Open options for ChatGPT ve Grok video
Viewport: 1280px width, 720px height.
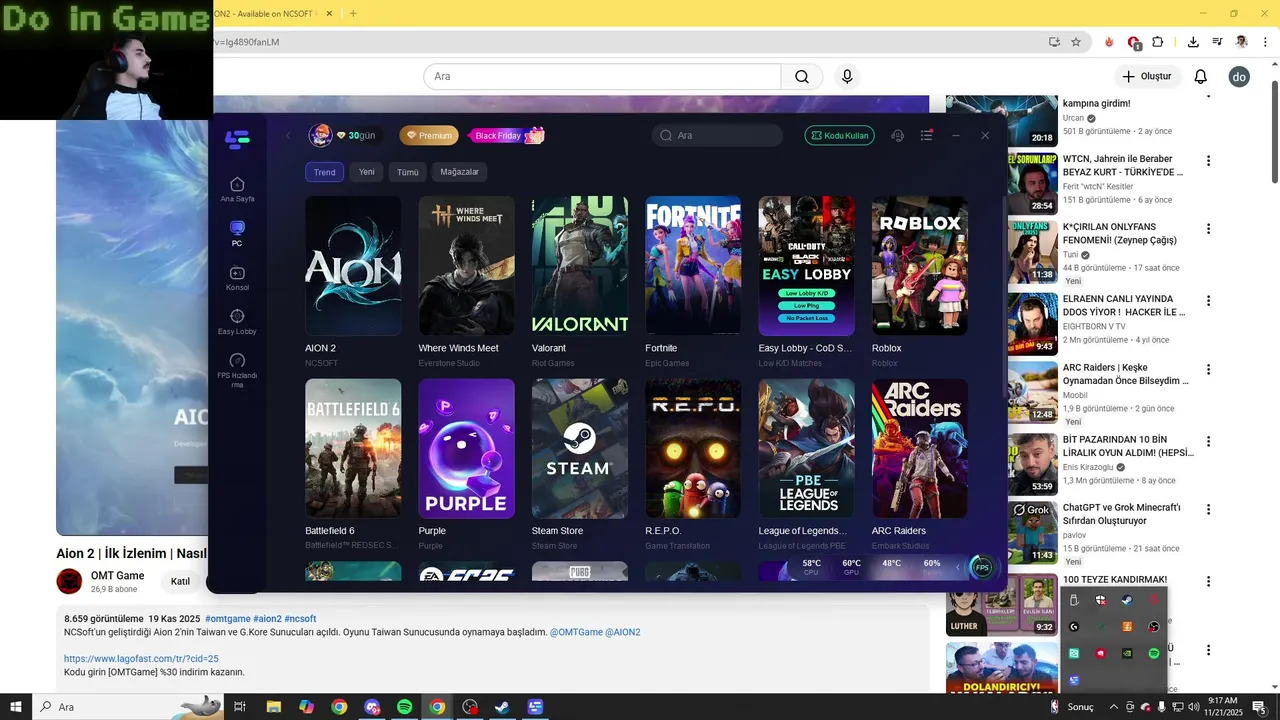(x=1208, y=509)
